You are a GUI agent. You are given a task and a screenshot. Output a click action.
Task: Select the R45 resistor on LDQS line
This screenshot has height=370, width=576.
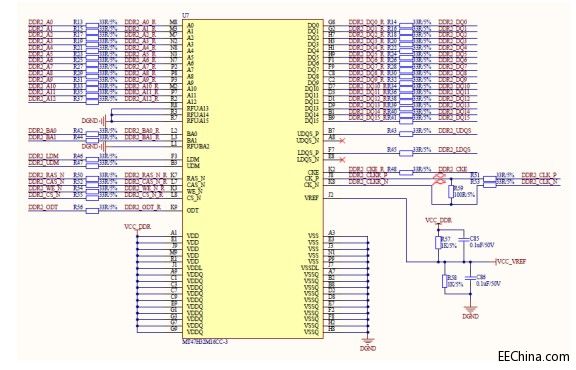click(x=406, y=153)
